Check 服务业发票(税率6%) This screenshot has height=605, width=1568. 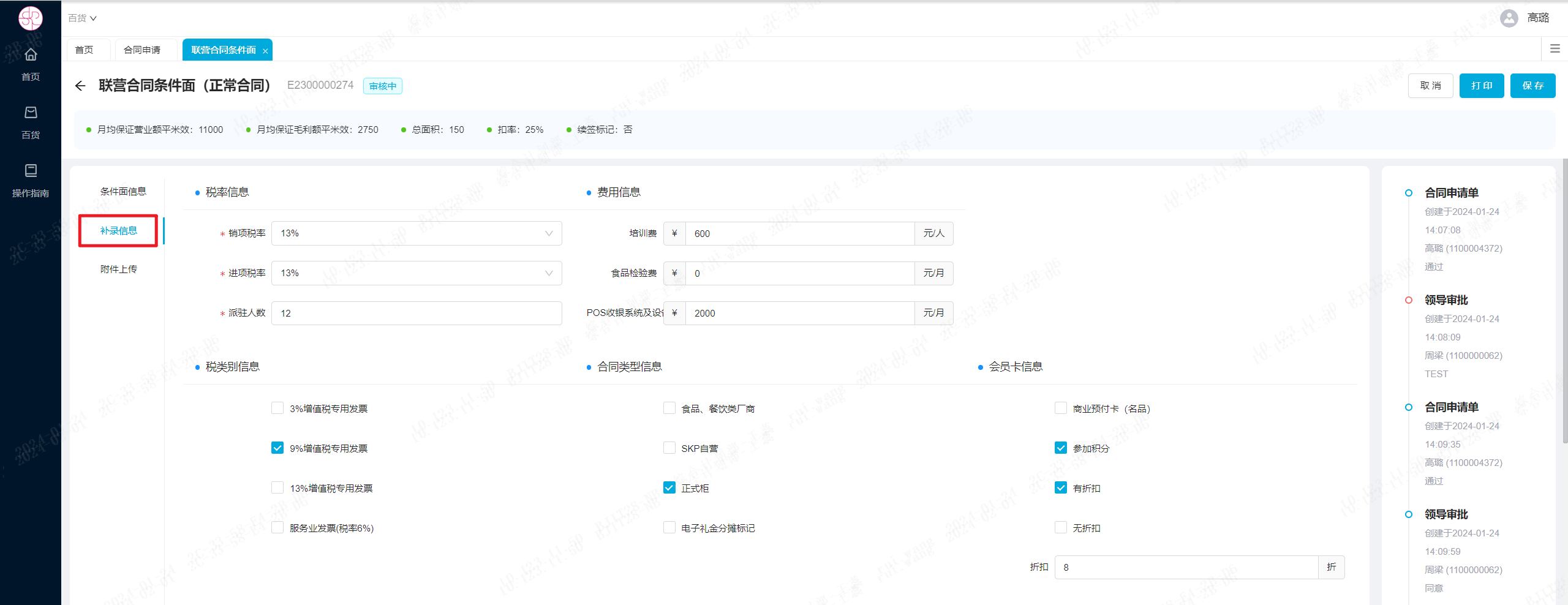tap(277, 528)
